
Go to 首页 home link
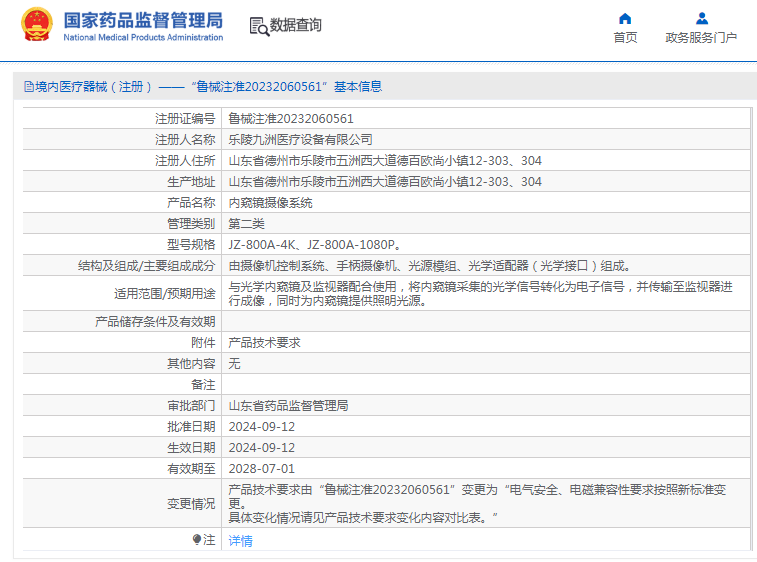point(625,37)
